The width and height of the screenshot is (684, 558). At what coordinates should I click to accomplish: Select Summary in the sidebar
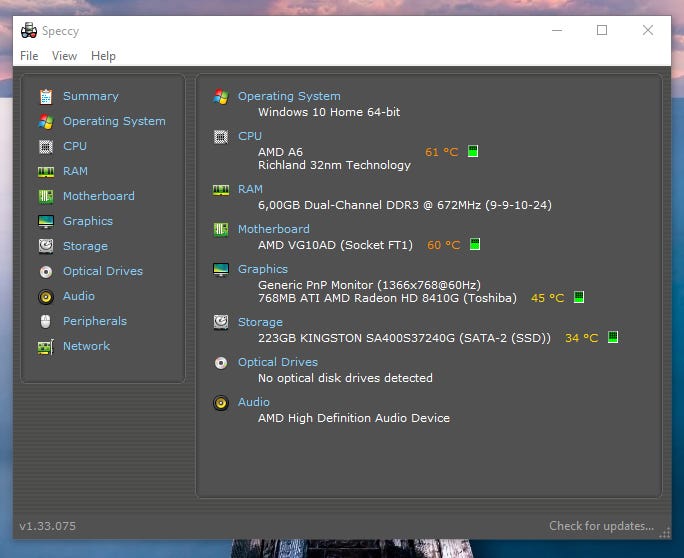(91, 96)
